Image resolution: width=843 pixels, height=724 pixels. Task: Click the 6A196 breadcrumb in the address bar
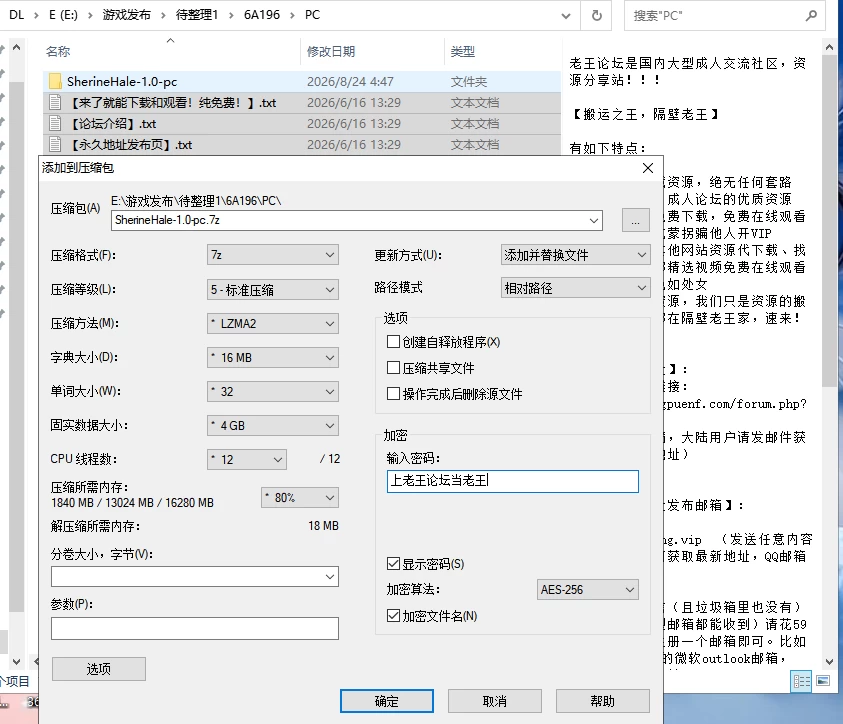(x=262, y=15)
